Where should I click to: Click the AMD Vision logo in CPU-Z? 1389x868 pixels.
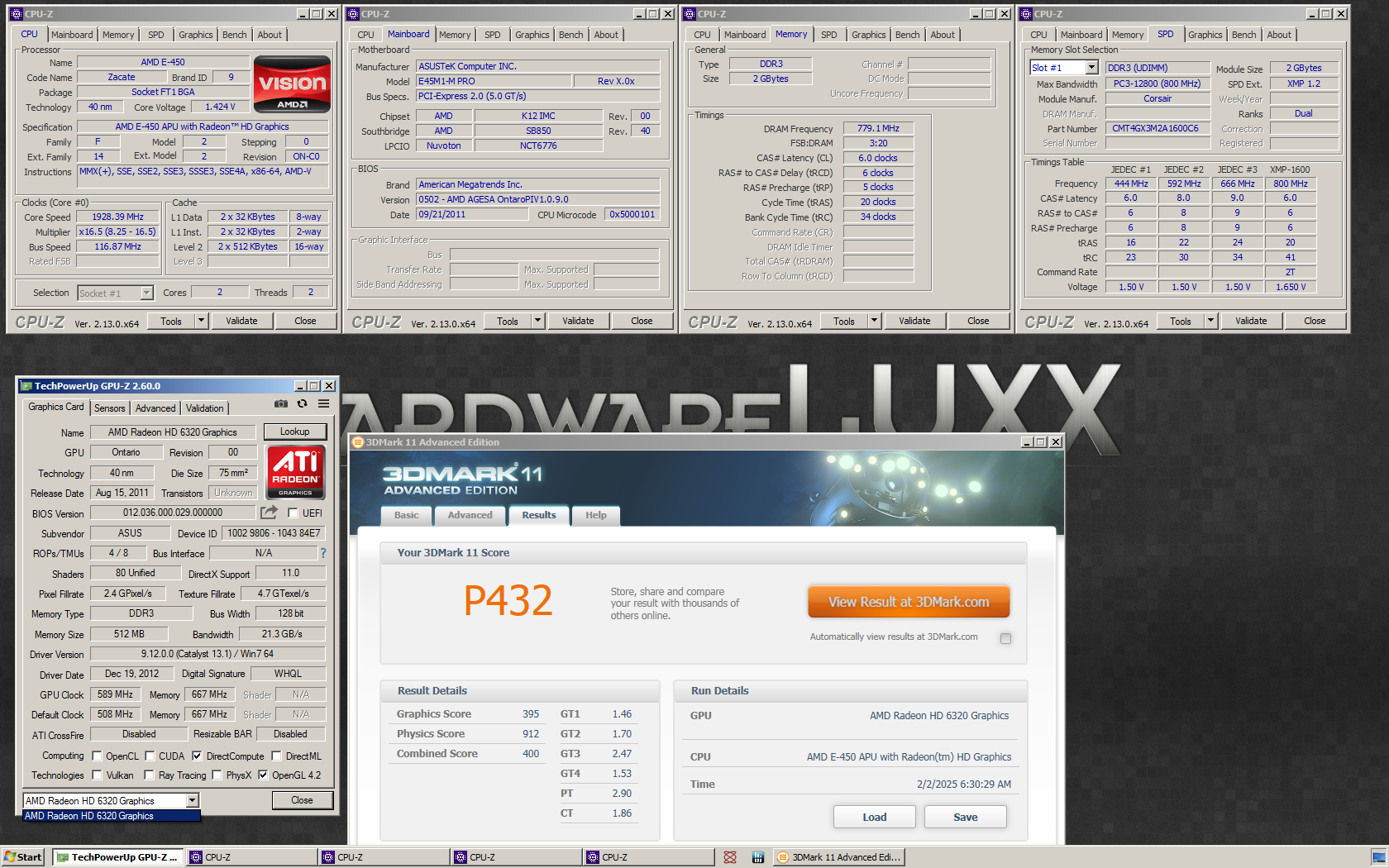click(x=292, y=84)
